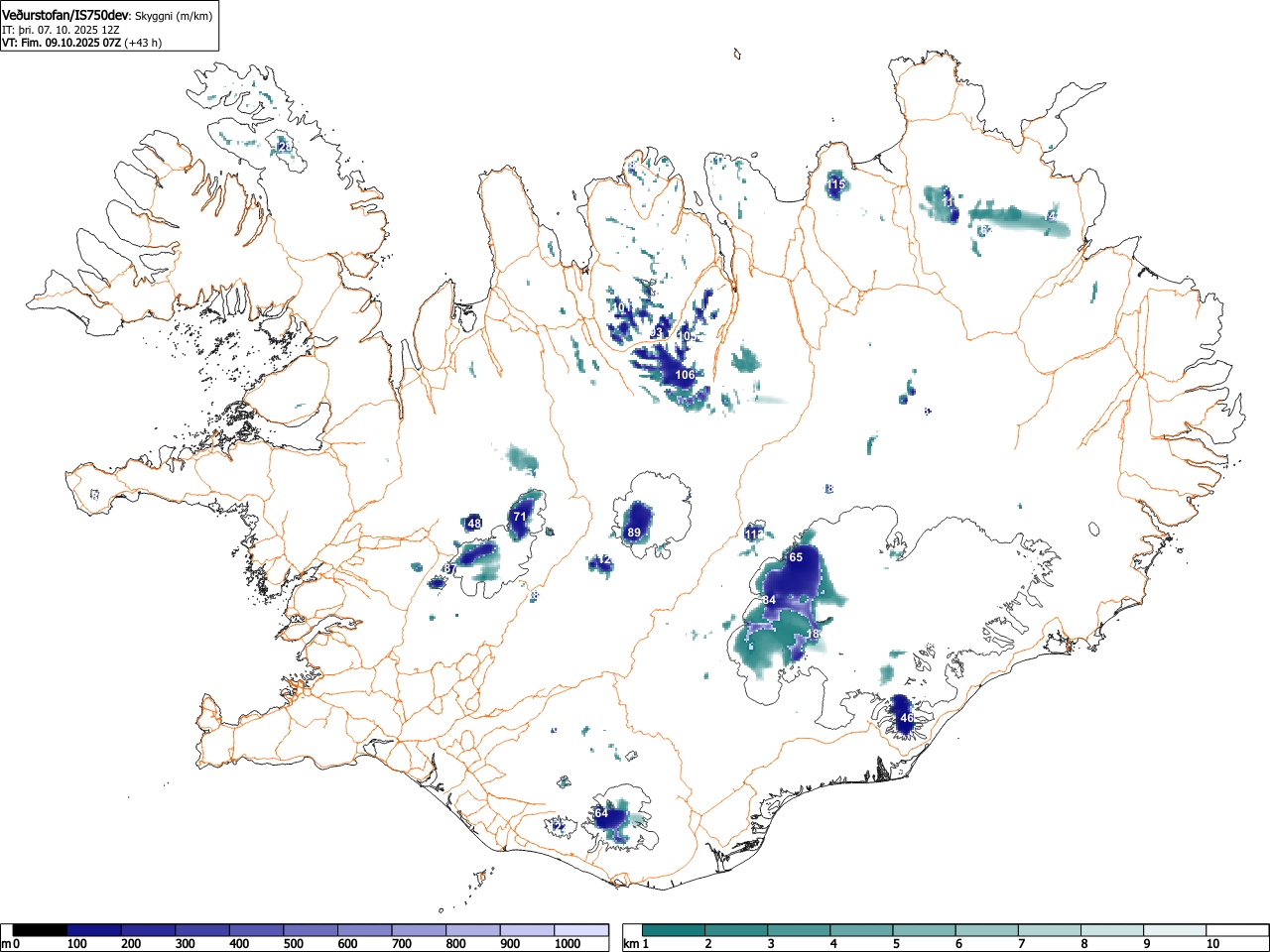Image resolution: width=1270 pixels, height=952 pixels.
Task: Click the '(+43 h)' forecast offset text
Action: click(x=143, y=43)
